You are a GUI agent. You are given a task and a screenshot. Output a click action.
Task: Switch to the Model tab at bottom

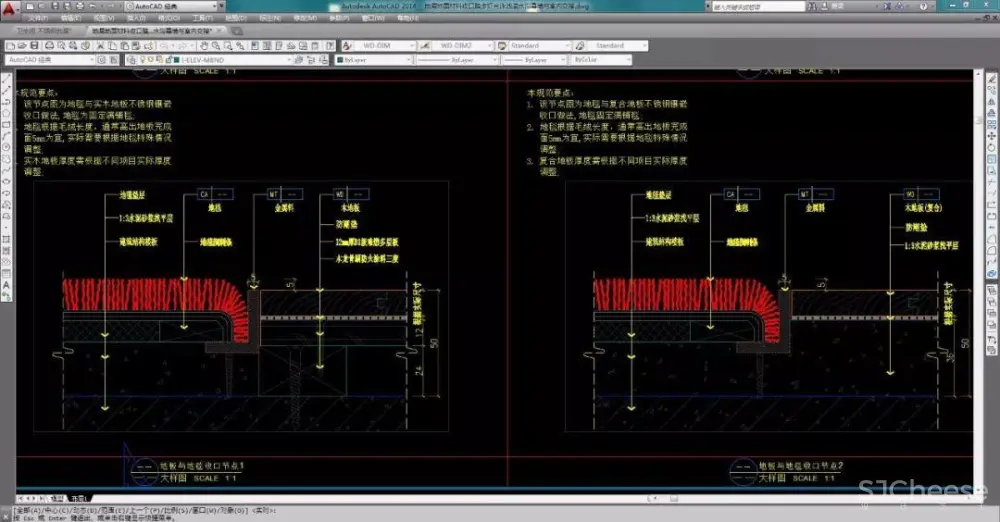[57, 497]
